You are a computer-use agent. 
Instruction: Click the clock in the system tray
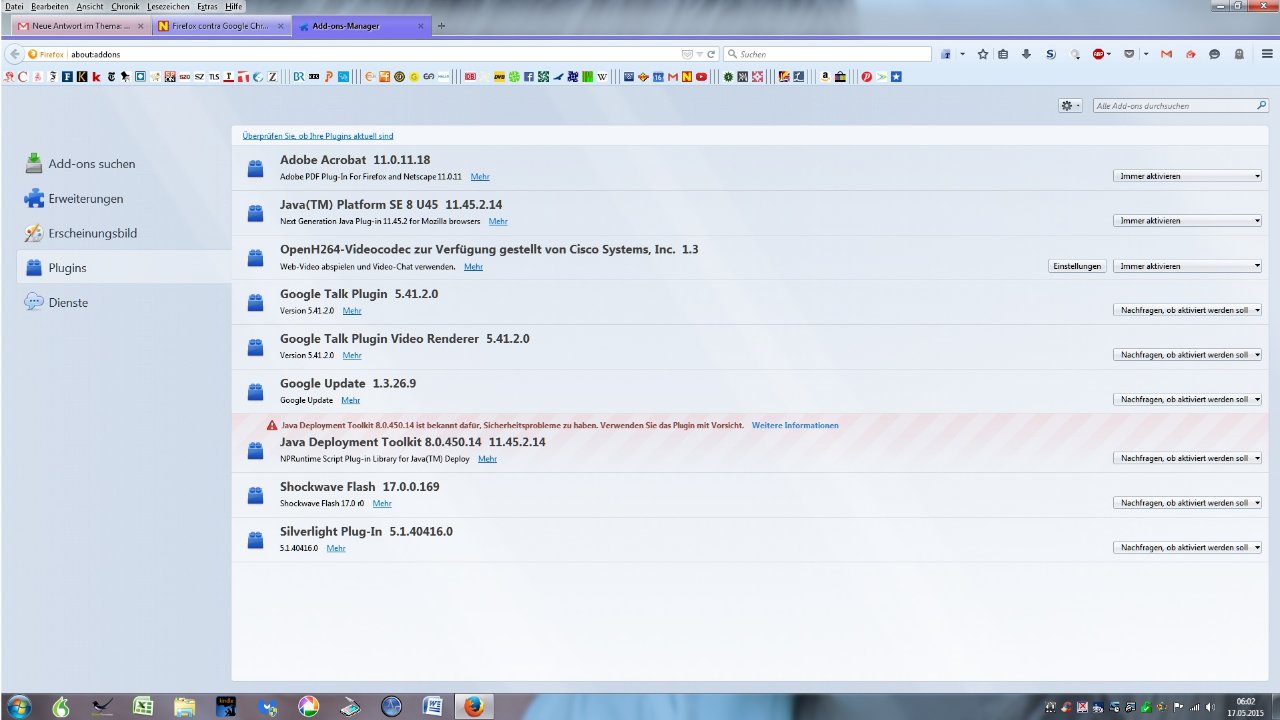click(1245, 707)
